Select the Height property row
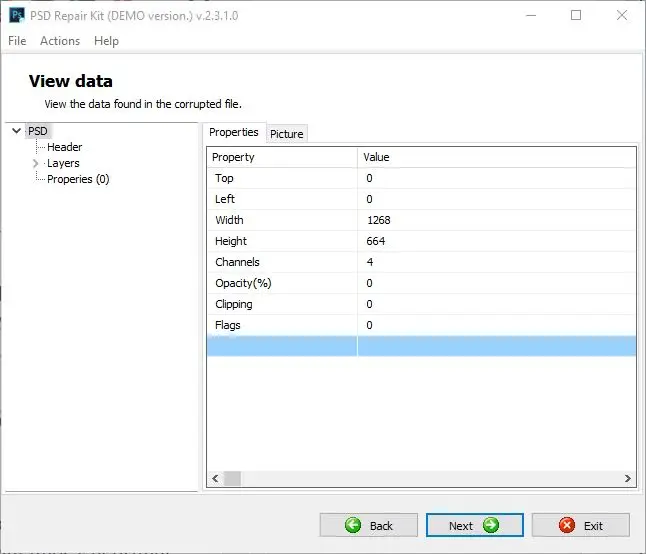The width and height of the screenshot is (646, 554). coord(421,241)
